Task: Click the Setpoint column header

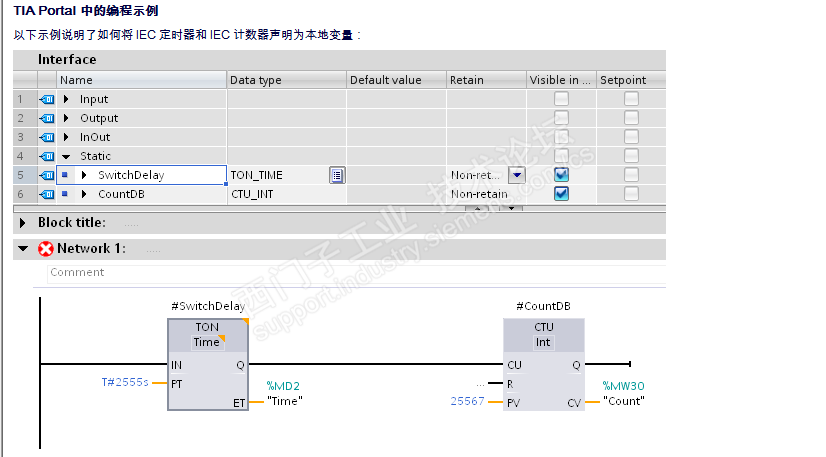Action: pos(631,80)
